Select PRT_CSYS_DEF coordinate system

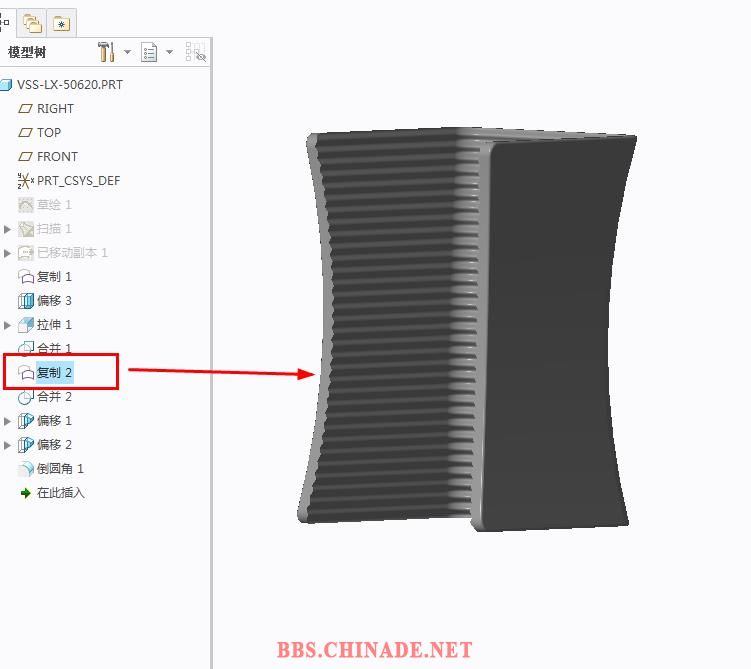(79, 181)
